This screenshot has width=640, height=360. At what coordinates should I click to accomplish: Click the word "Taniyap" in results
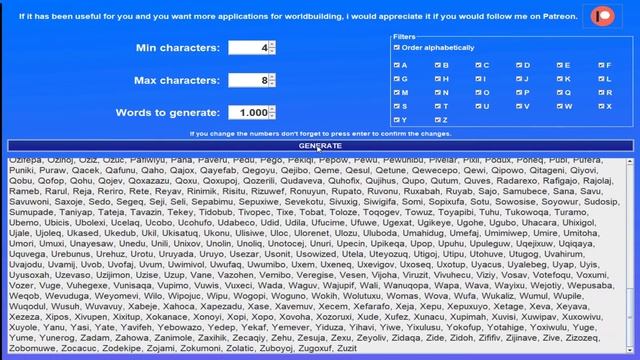click(76, 212)
